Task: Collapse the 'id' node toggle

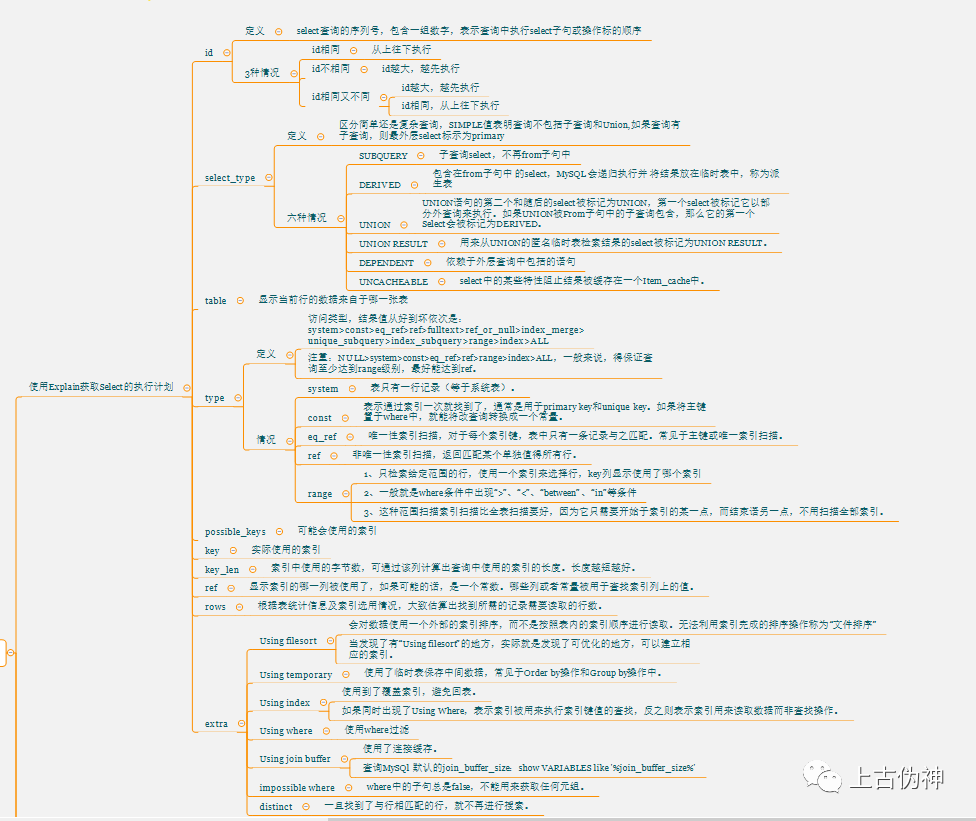Action: pos(226,52)
